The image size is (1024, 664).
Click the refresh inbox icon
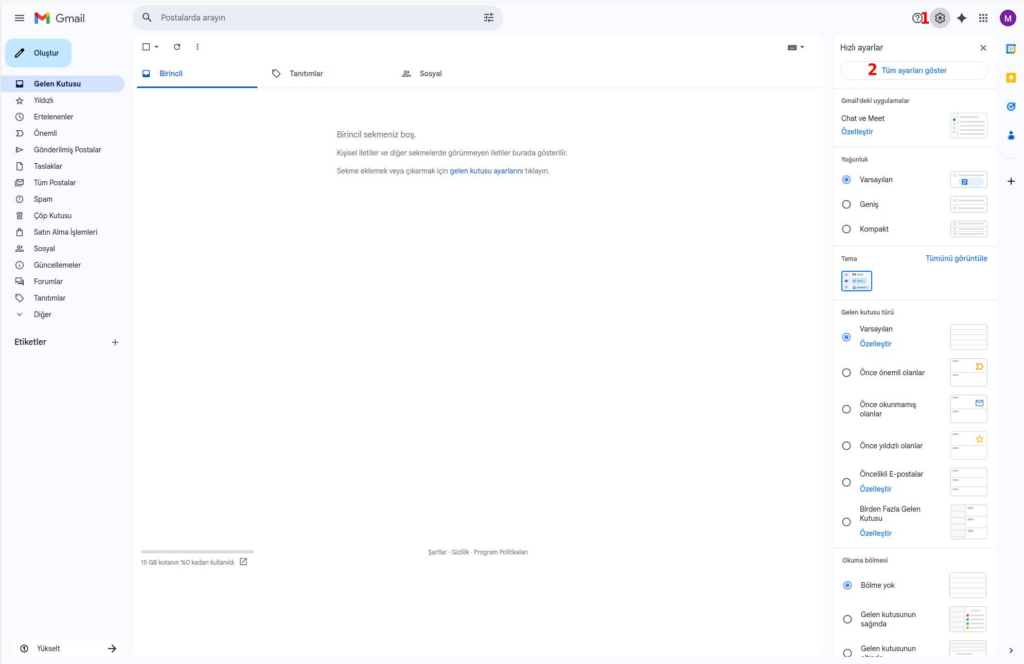pos(177,47)
